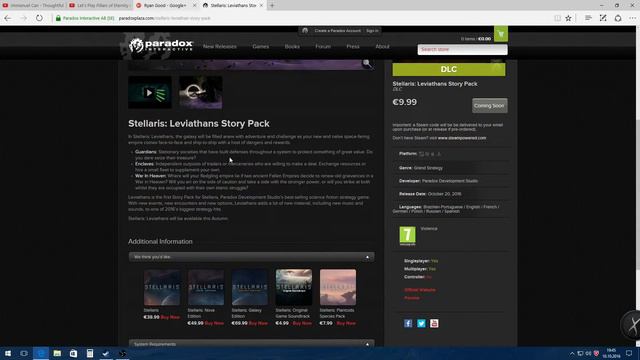
Task: Click the red Preview link
Action: coord(411,298)
